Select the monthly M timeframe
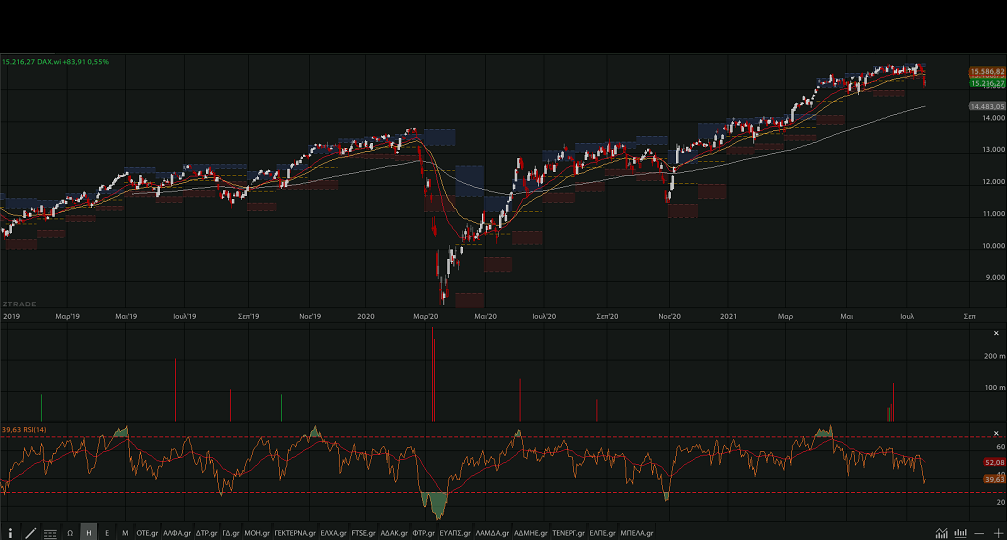The height and width of the screenshot is (540, 1007). click(x=125, y=533)
